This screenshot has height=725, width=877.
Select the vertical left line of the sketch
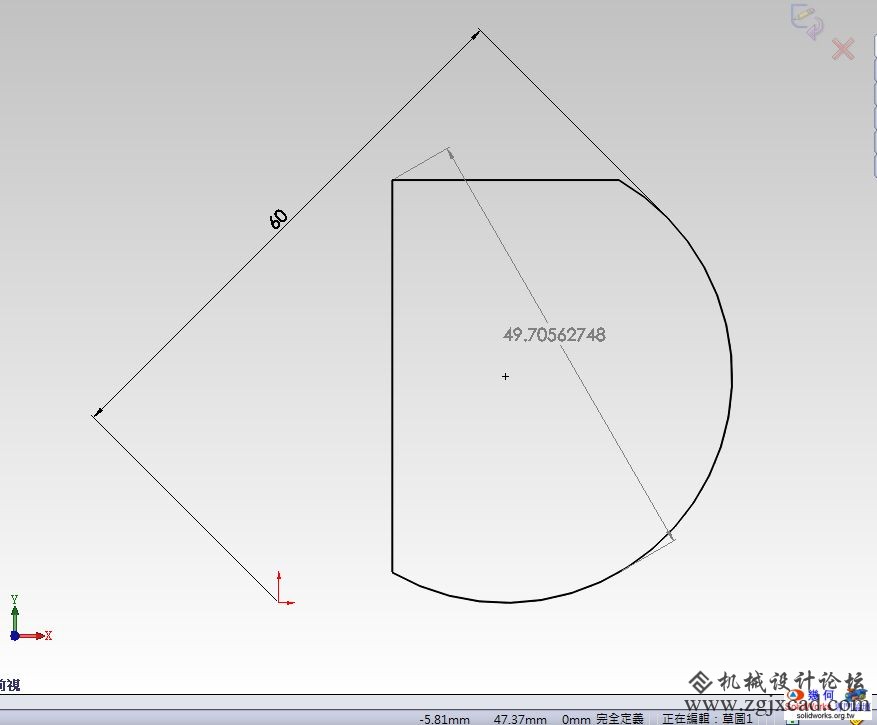click(x=393, y=376)
